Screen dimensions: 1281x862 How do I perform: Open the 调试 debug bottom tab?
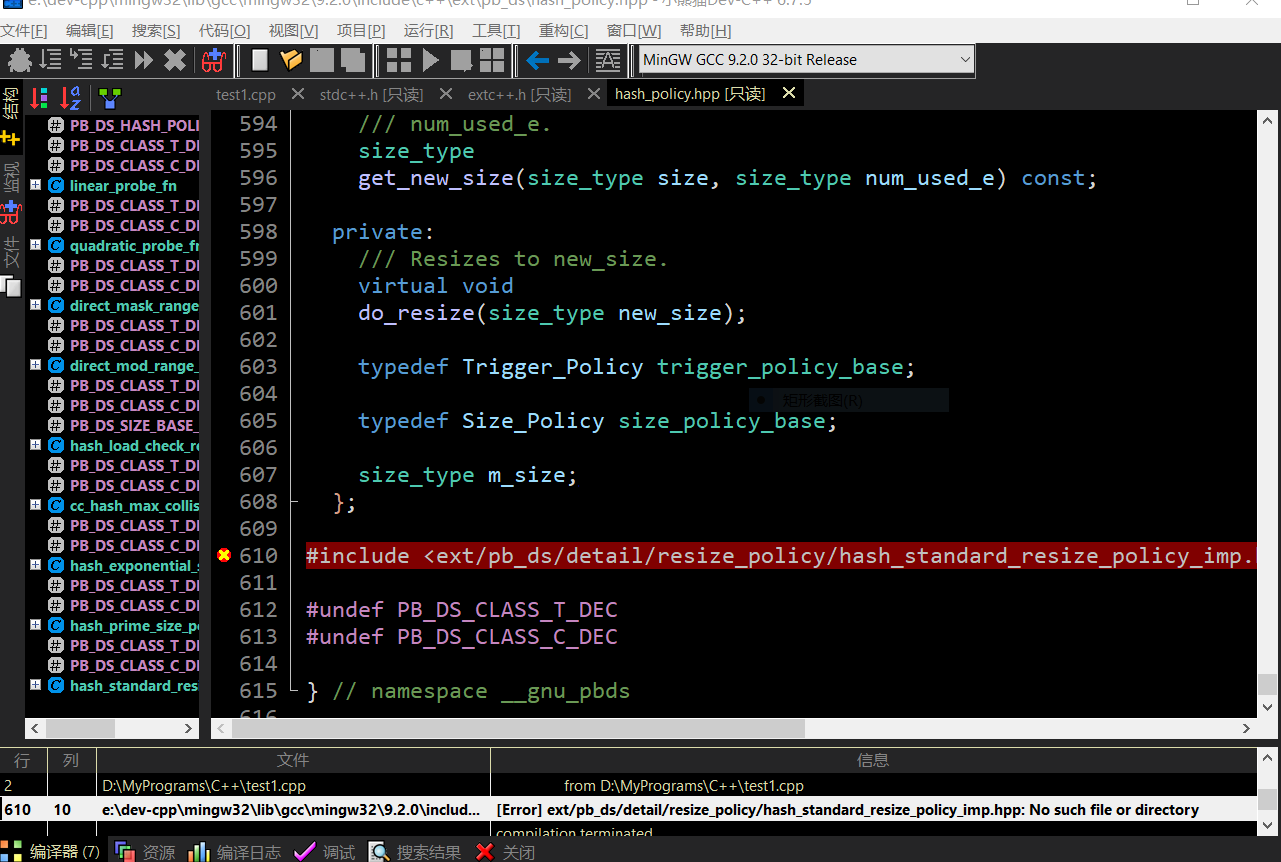coord(326,852)
